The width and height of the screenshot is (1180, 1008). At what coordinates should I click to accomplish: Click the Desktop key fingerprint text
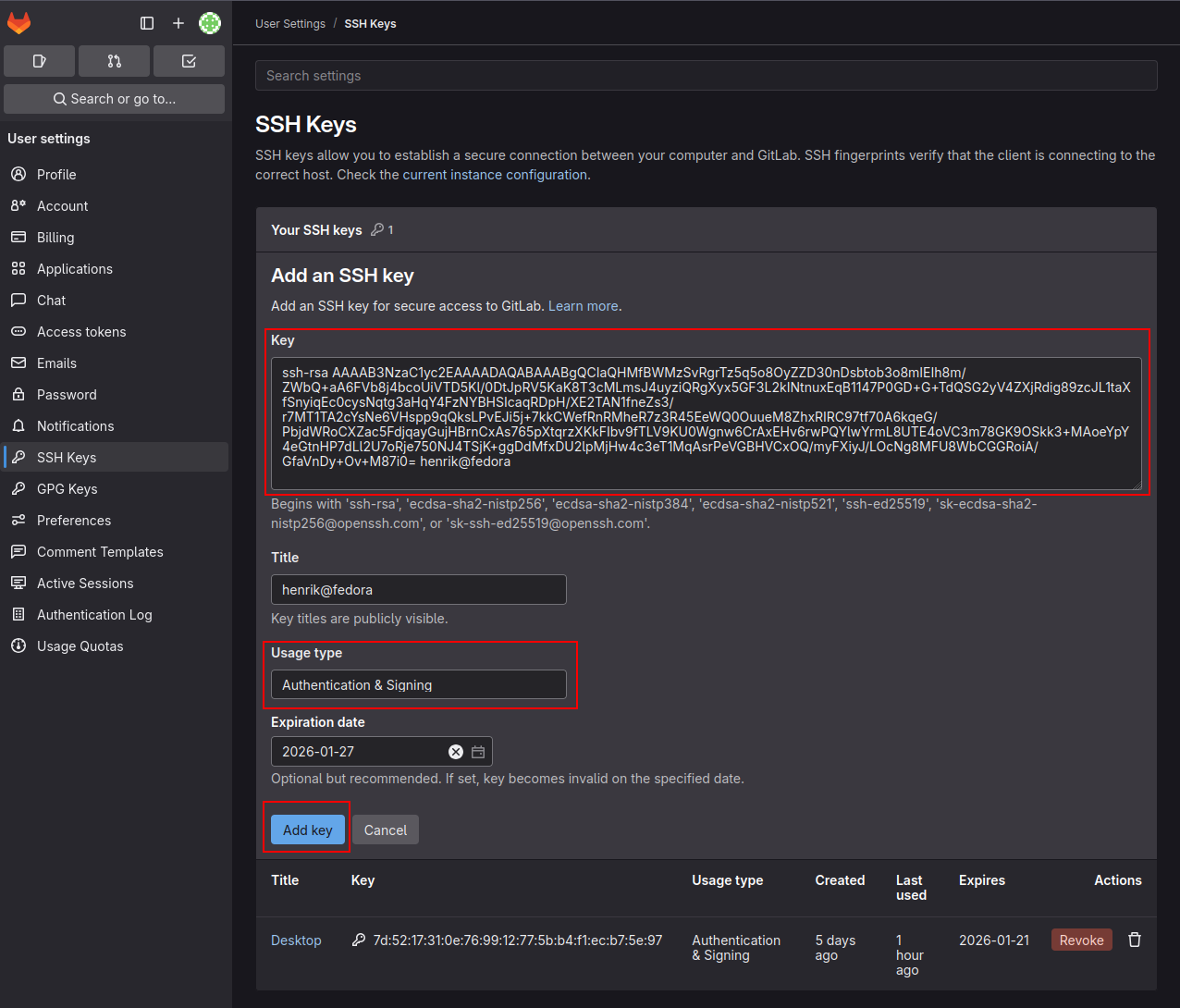[x=518, y=940]
